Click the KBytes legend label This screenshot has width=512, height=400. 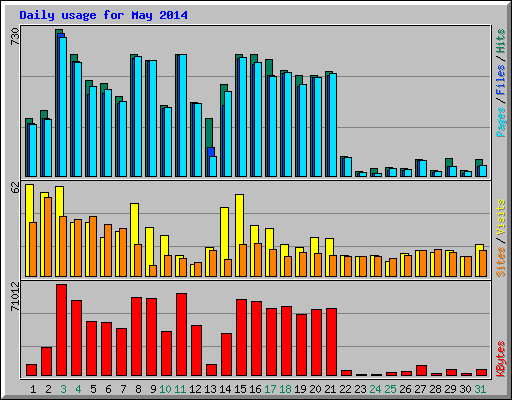(501, 359)
